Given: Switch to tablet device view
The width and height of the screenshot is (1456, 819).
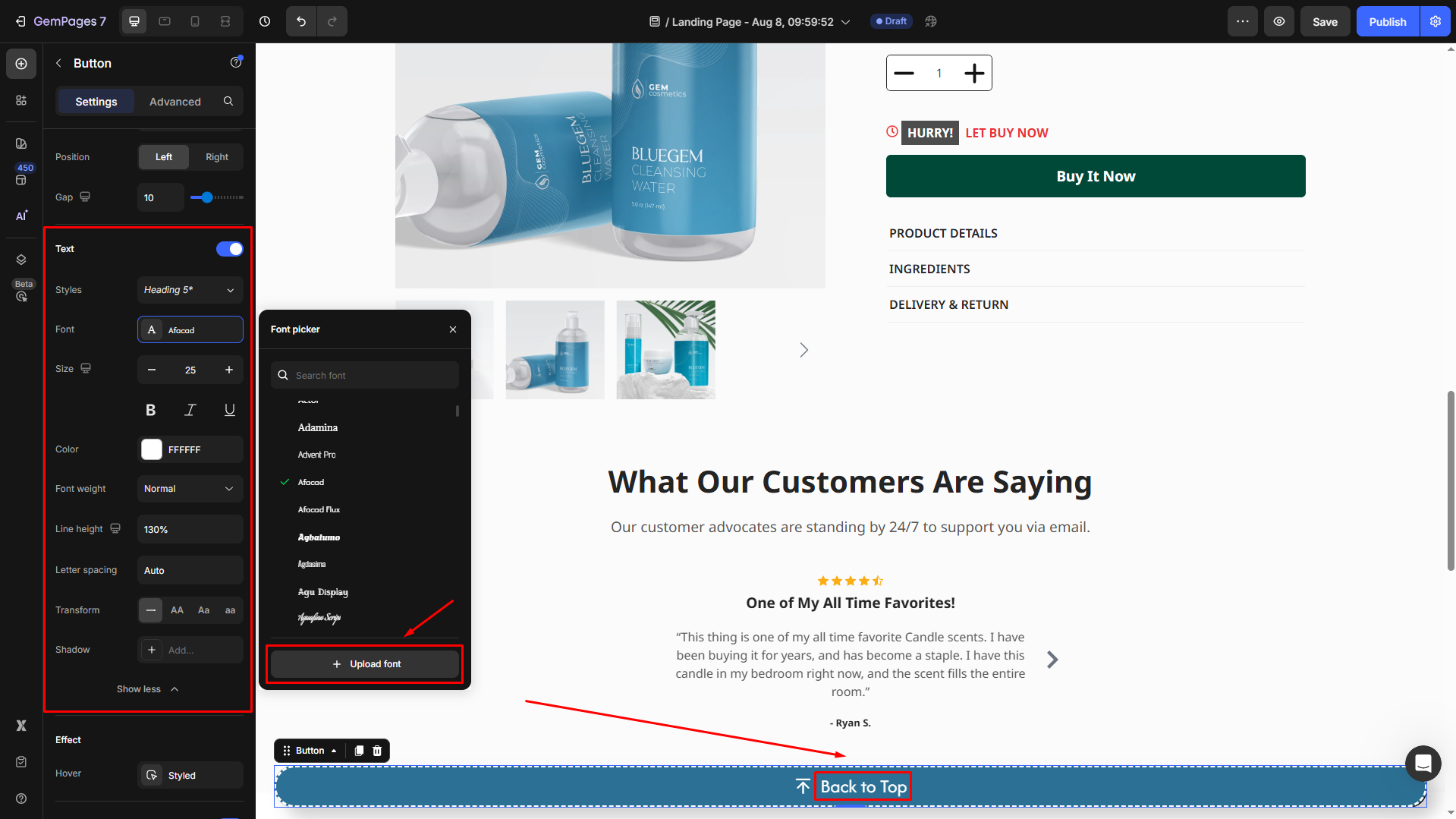Looking at the screenshot, I should [165, 21].
